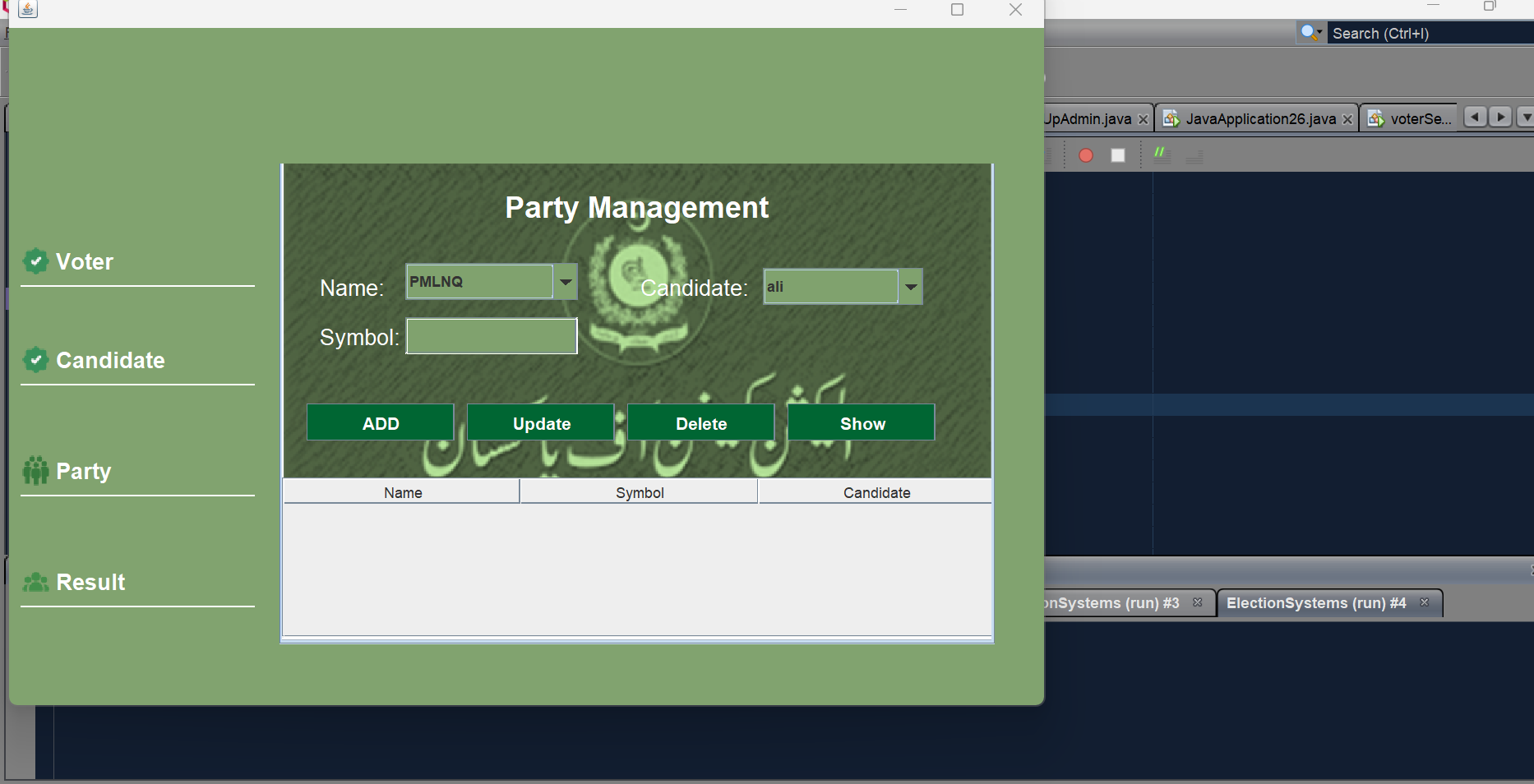
Task: Click the Update button
Action: coord(541,422)
